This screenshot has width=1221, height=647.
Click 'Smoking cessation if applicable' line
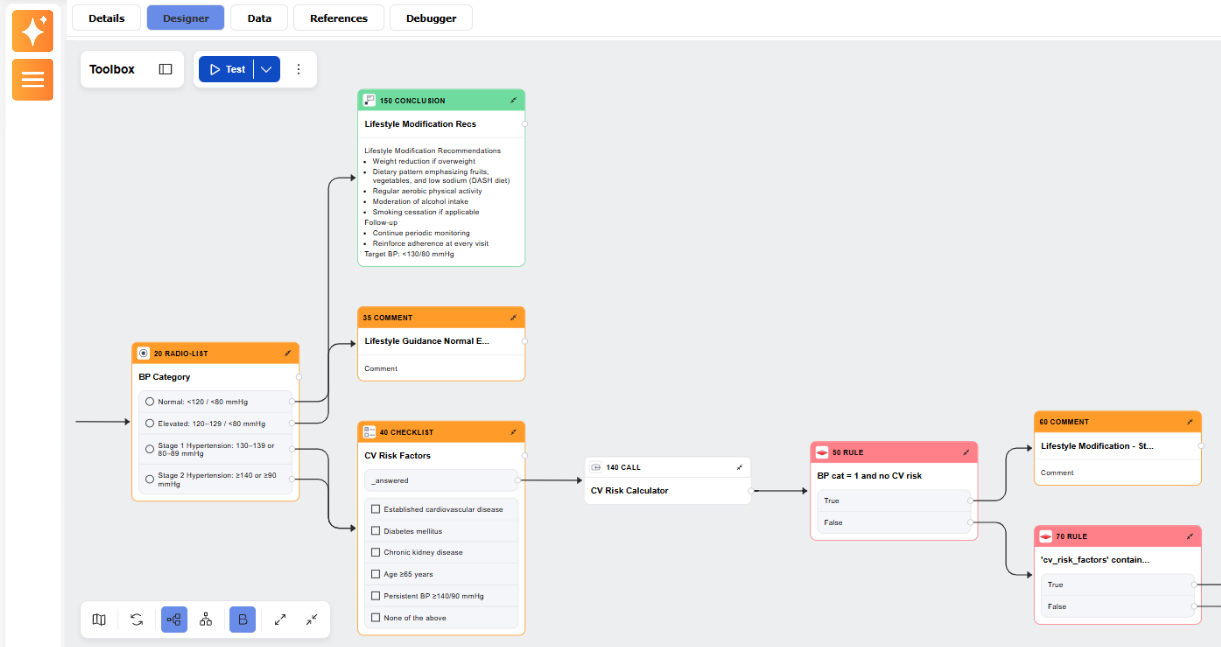426,212
